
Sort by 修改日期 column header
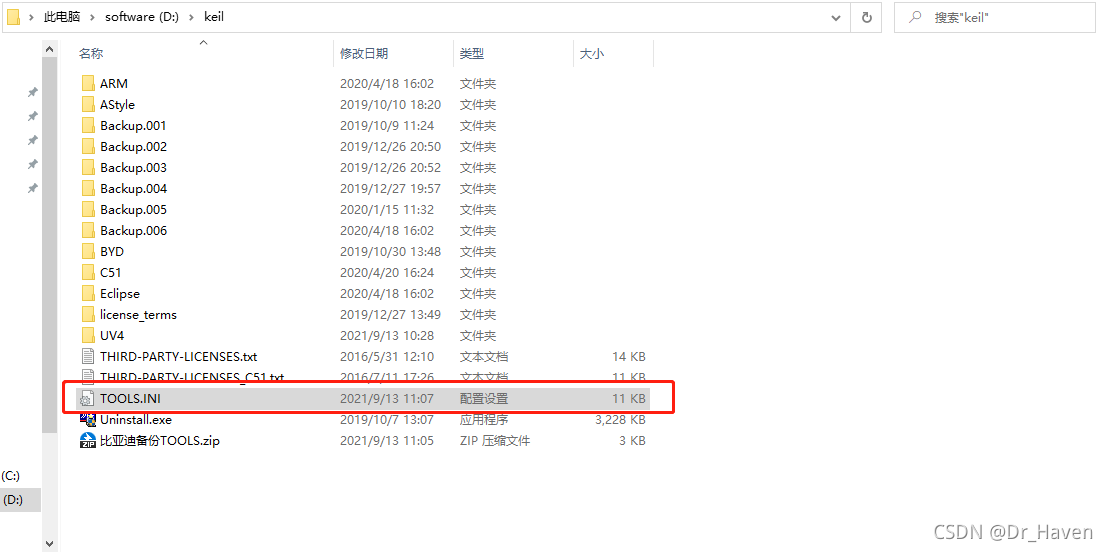(x=364, y=54)
